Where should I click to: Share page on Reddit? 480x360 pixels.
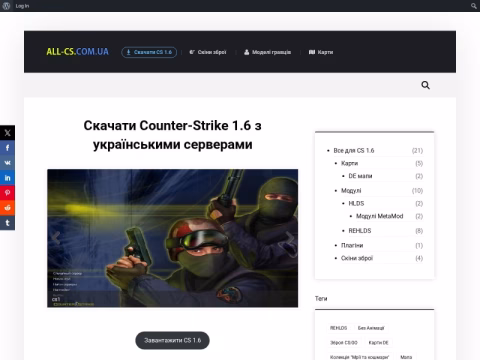tap(7, 208)
